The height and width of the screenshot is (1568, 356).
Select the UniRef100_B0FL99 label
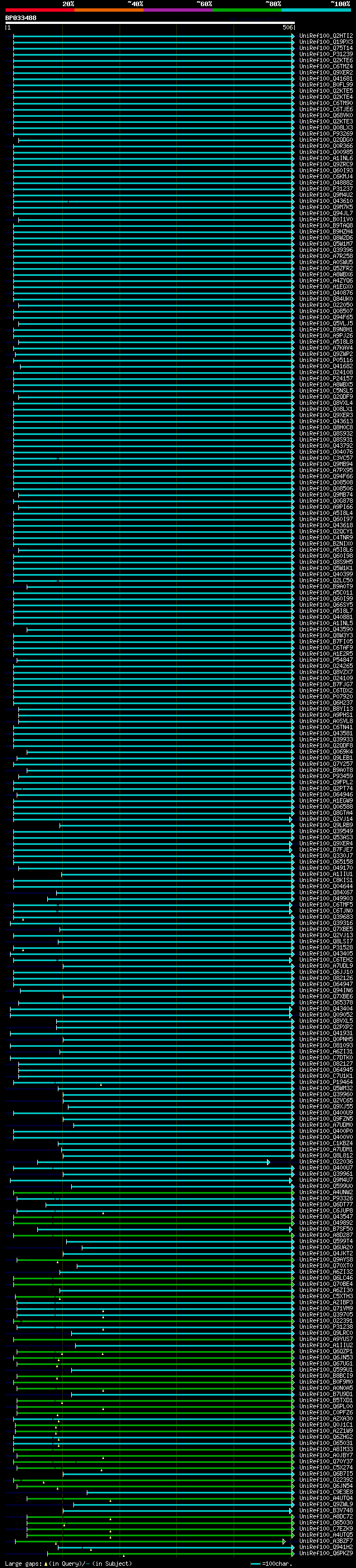(x=326, y=85)
